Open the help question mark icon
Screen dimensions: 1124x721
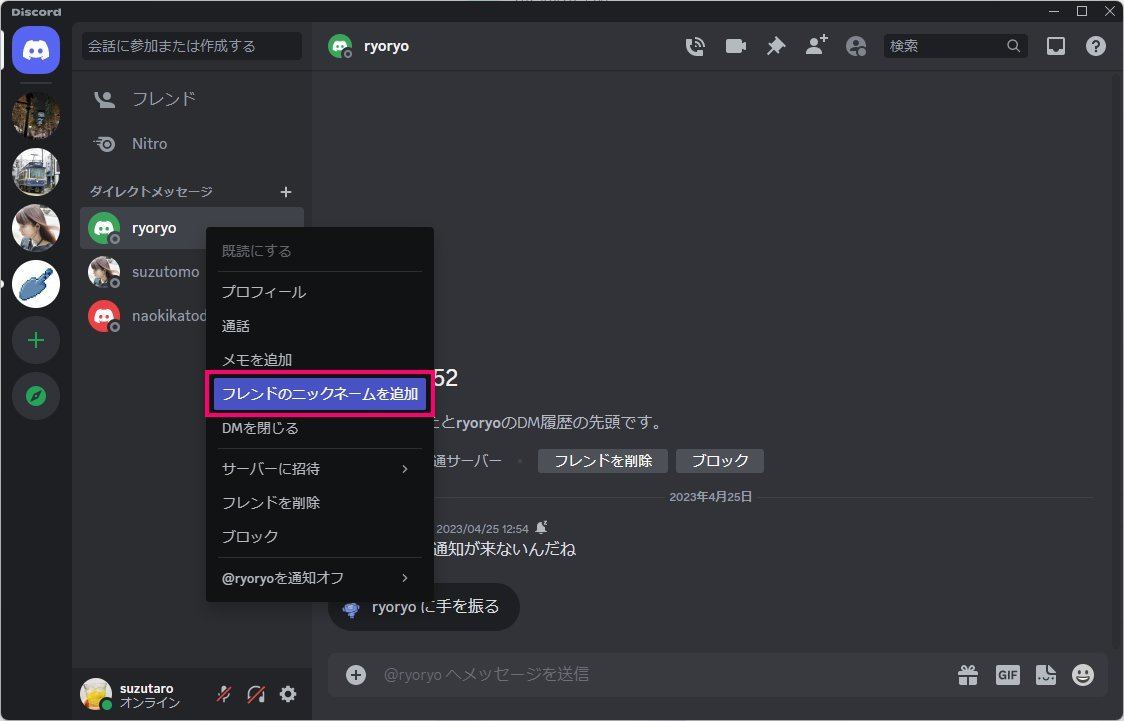[x=1095, y=47]
